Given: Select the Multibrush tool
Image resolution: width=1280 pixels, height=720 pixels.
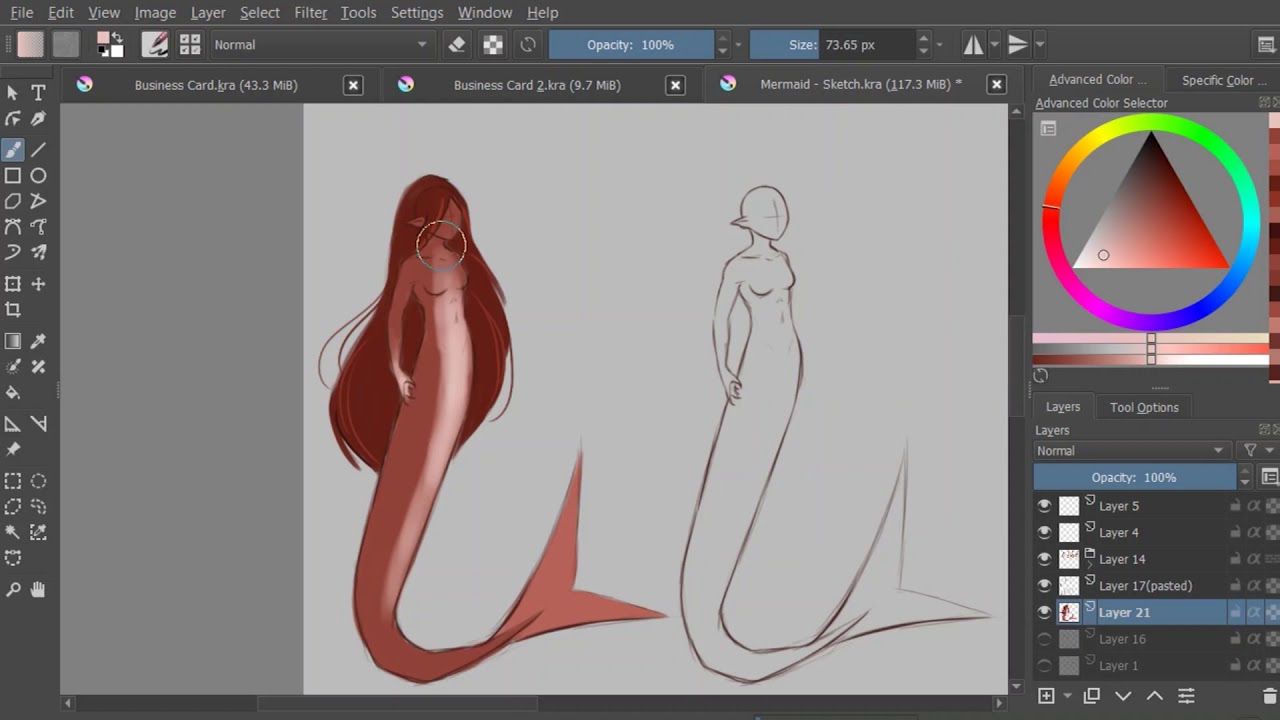Looking at the screenshot, I should (38, 253).
